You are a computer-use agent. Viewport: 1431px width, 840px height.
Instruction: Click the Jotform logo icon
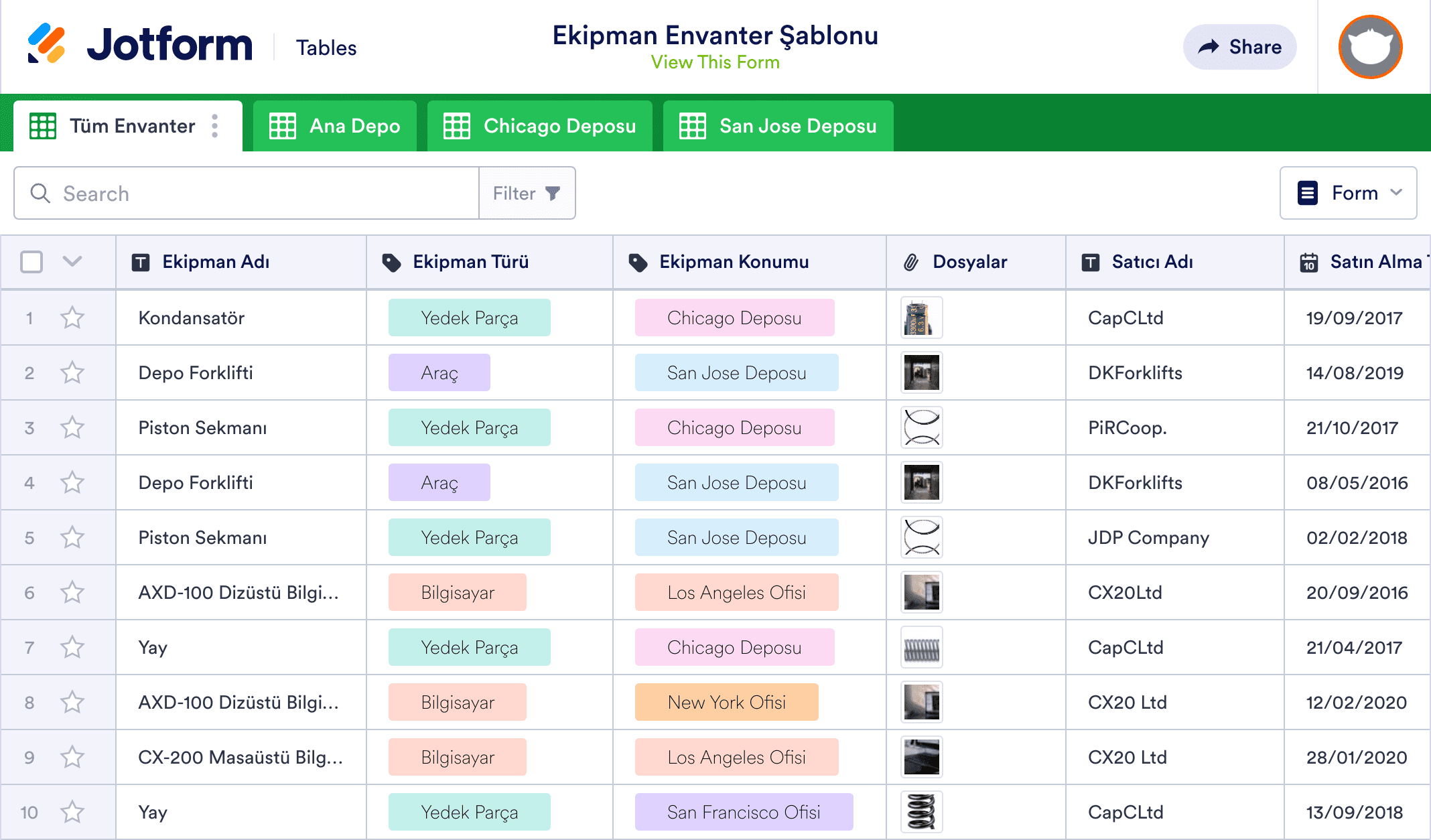(46, 44)
